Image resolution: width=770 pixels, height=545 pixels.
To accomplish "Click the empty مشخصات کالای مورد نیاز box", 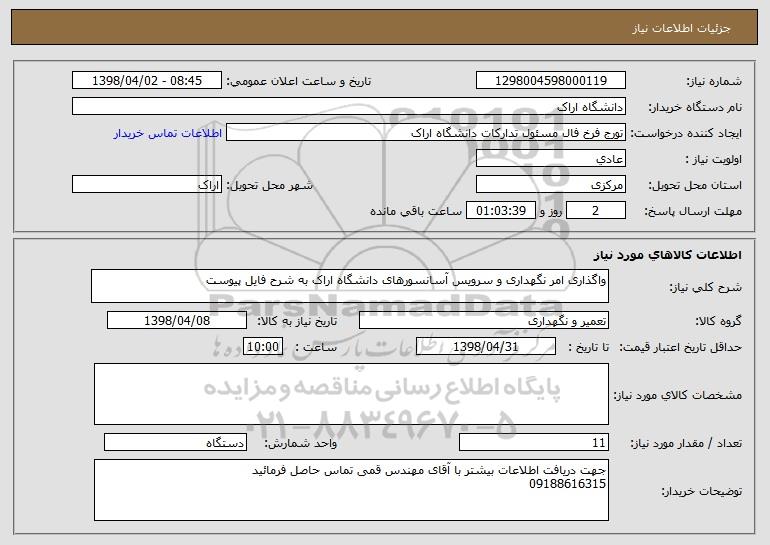I will coord(351,394).
